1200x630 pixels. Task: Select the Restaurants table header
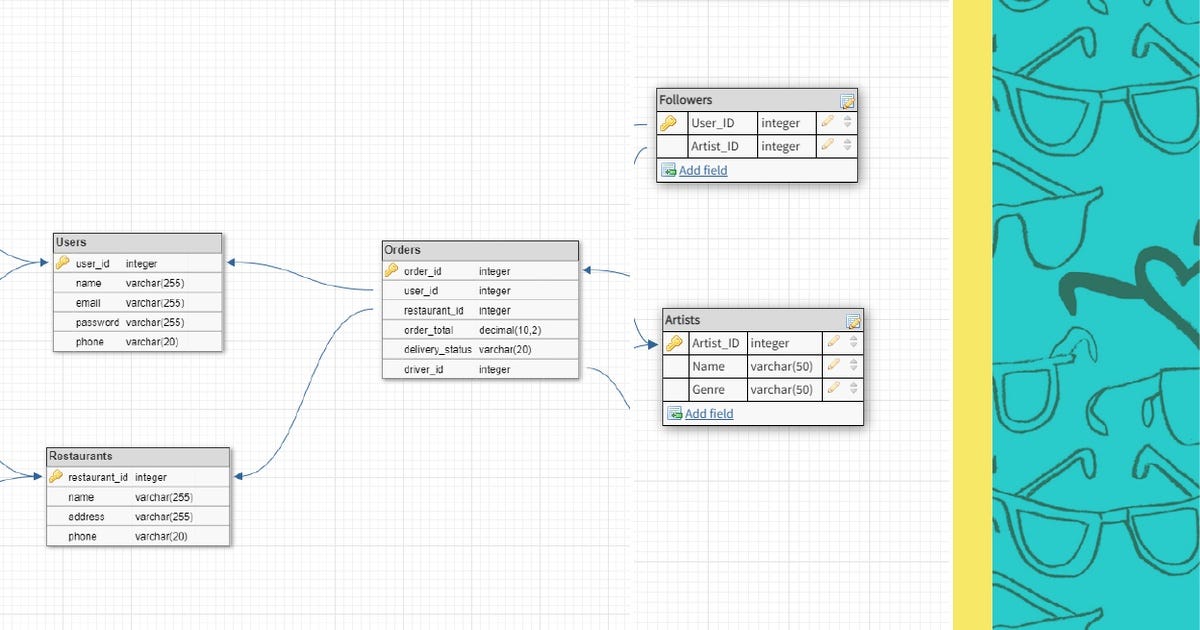click(138, 457)
